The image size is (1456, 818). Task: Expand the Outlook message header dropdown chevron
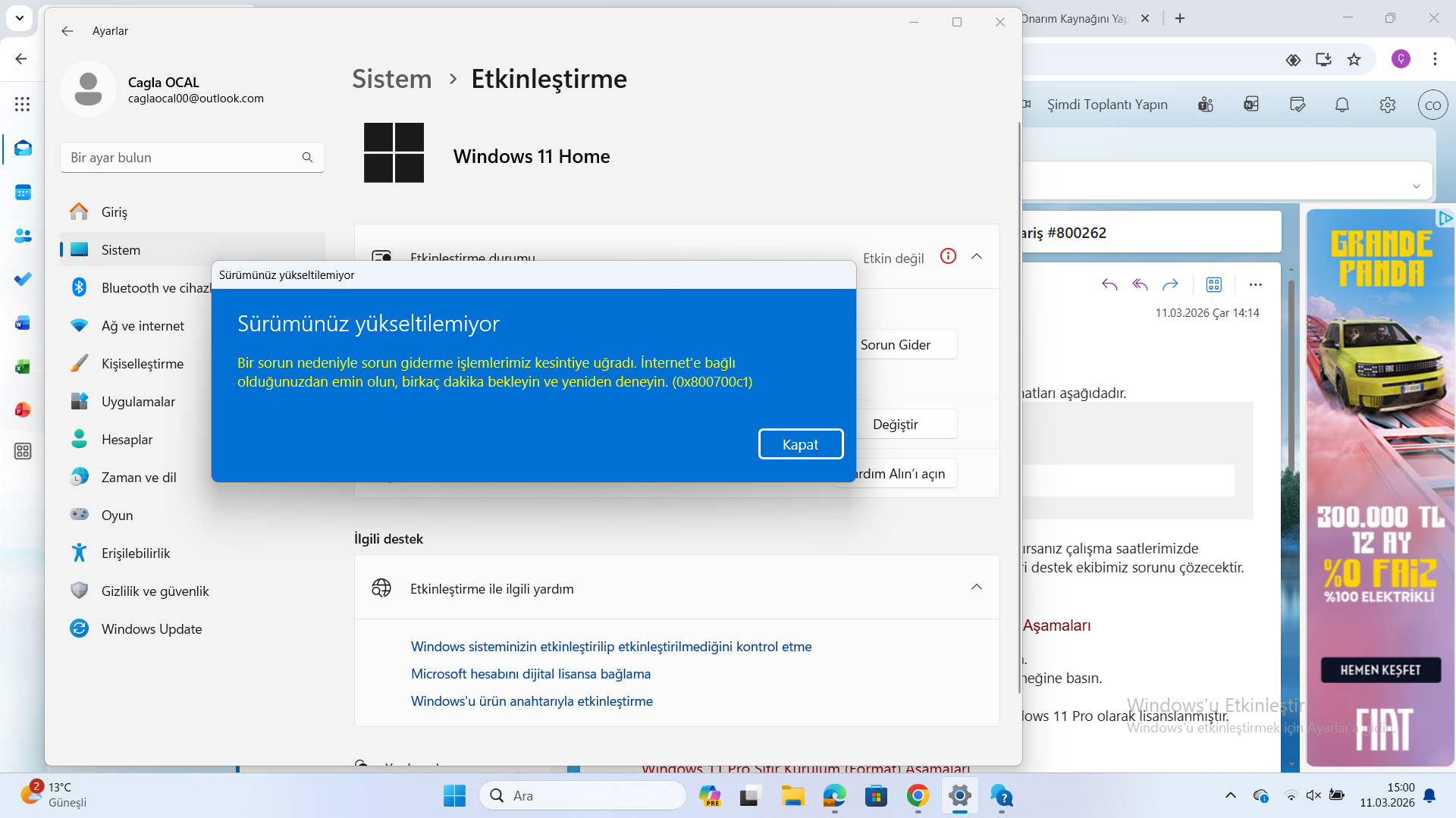coord(1416,186)
